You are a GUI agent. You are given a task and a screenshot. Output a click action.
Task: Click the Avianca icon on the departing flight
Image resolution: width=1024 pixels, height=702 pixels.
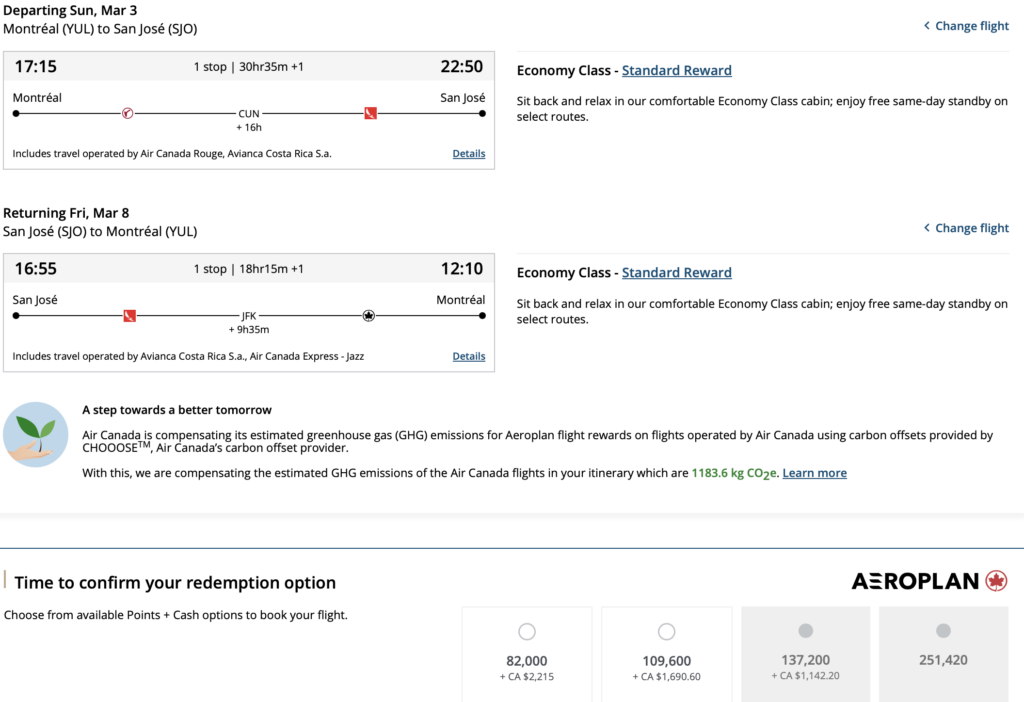coord(370,114)
